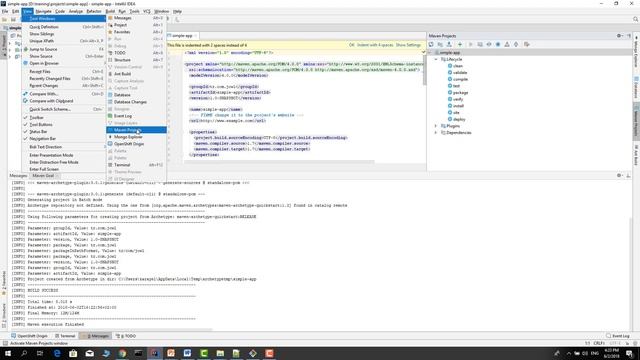Click Generate Sources icon in Maven toolbar
The width and height of the screenshot is (640, 360).
pyautogui.click(x=440, y=44)
